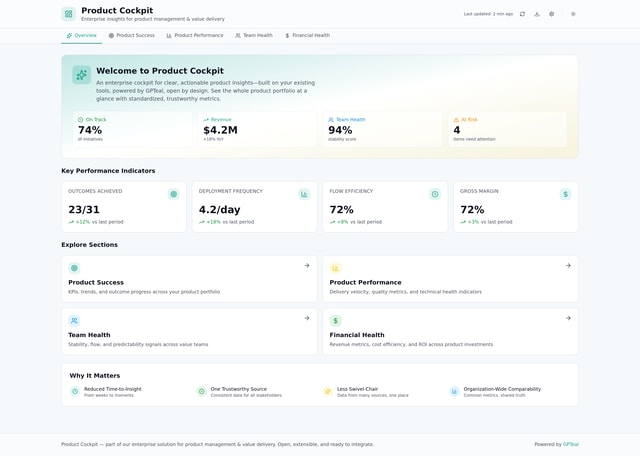Click the Gross Margin dollar icon
The height and width of the screenshot is (456, 640).
[x=565, y=194]
